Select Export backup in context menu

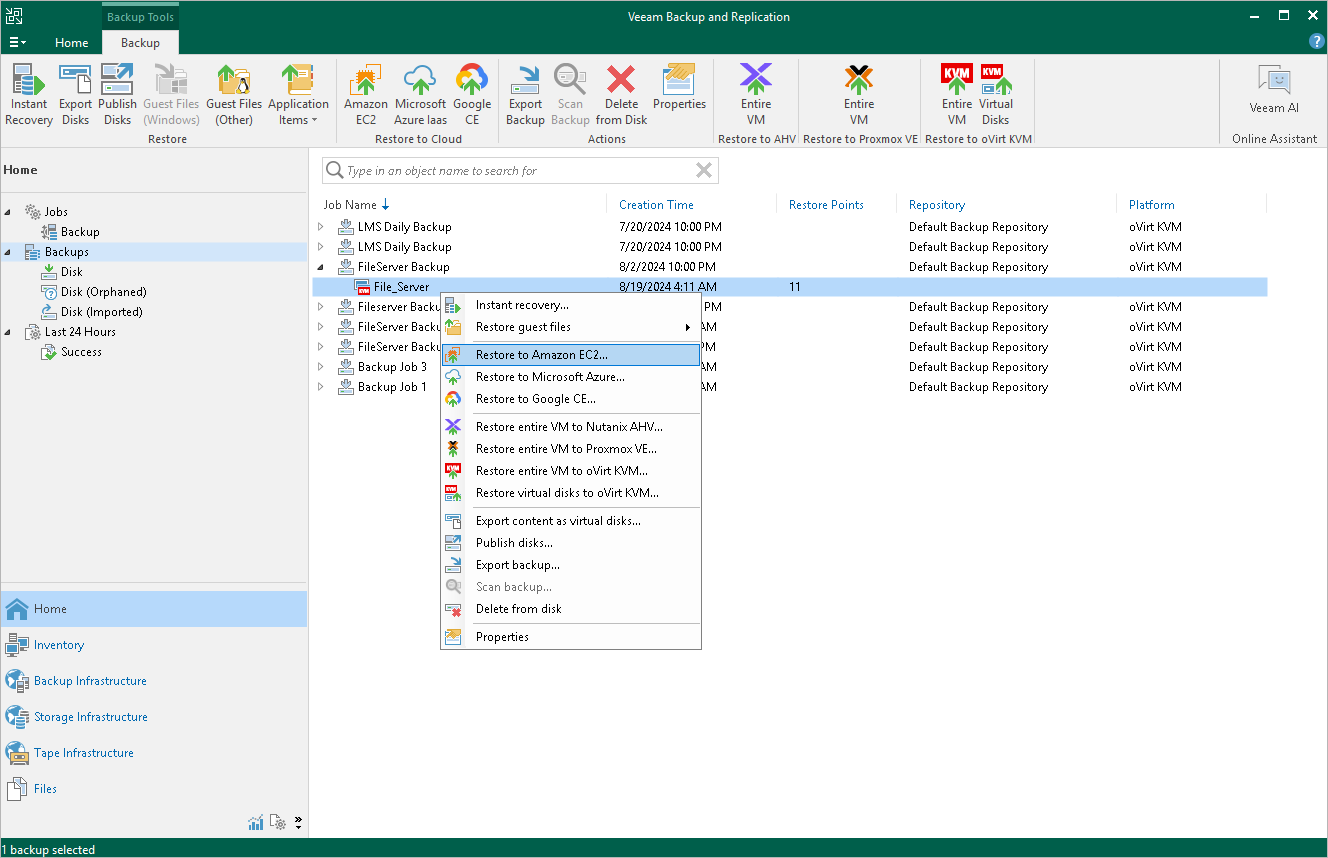[571, 565]
